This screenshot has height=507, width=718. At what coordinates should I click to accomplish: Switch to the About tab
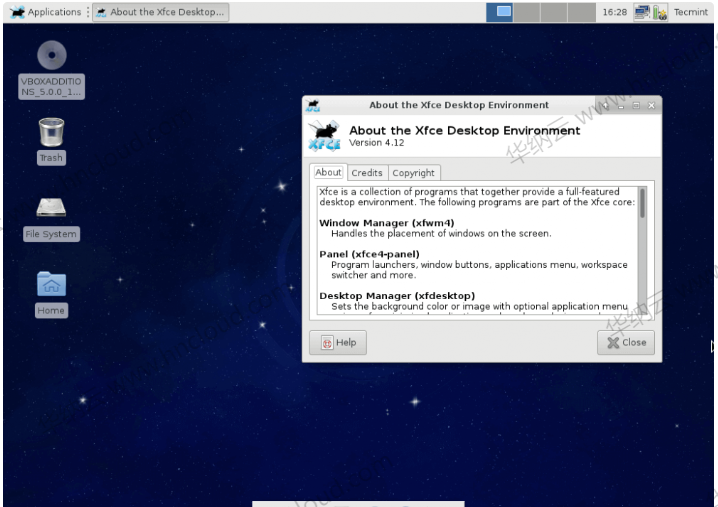(328, 172)
